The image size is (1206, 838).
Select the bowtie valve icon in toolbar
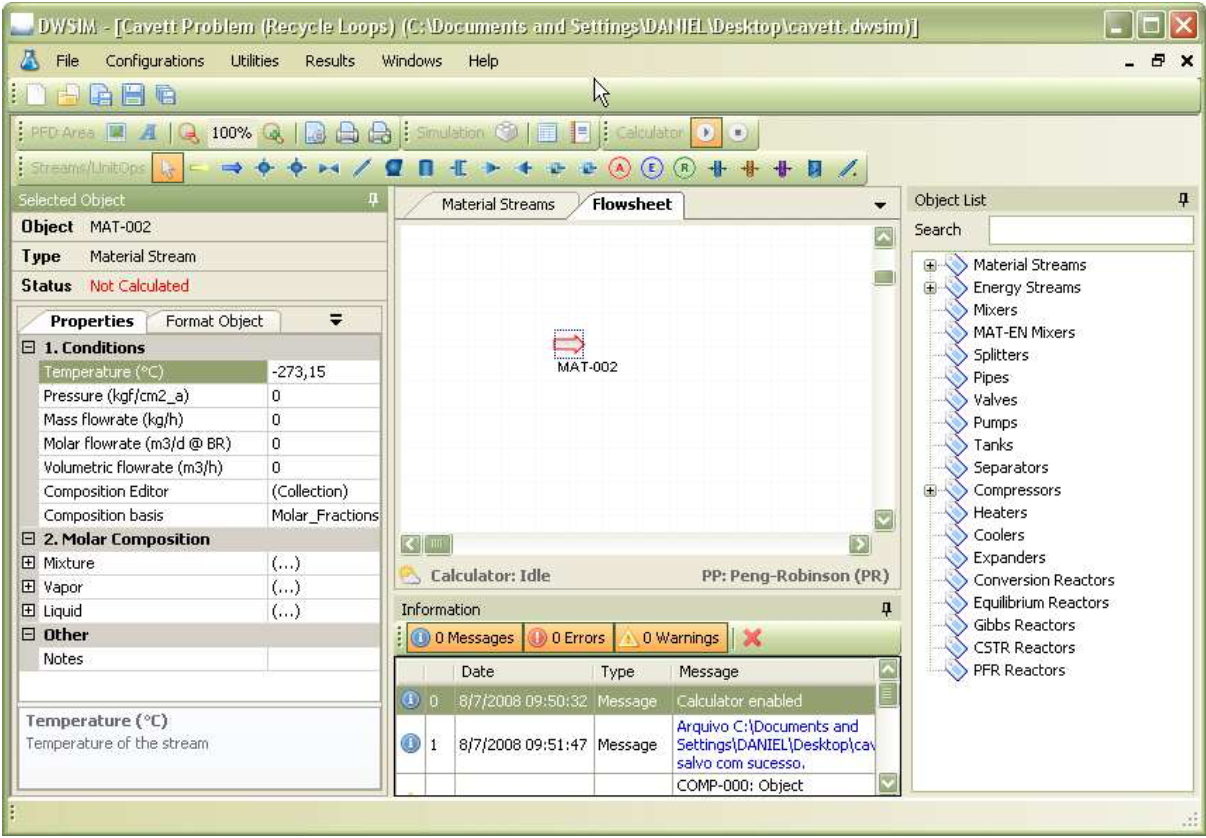click(328, 166)
